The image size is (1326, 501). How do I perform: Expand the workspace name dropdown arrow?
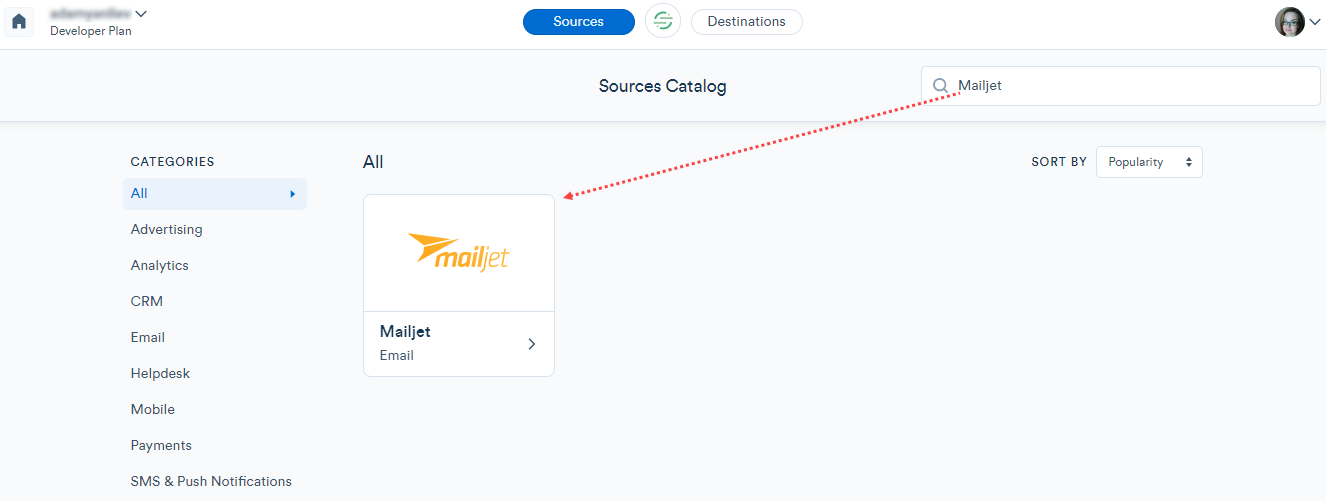[141, 14]
